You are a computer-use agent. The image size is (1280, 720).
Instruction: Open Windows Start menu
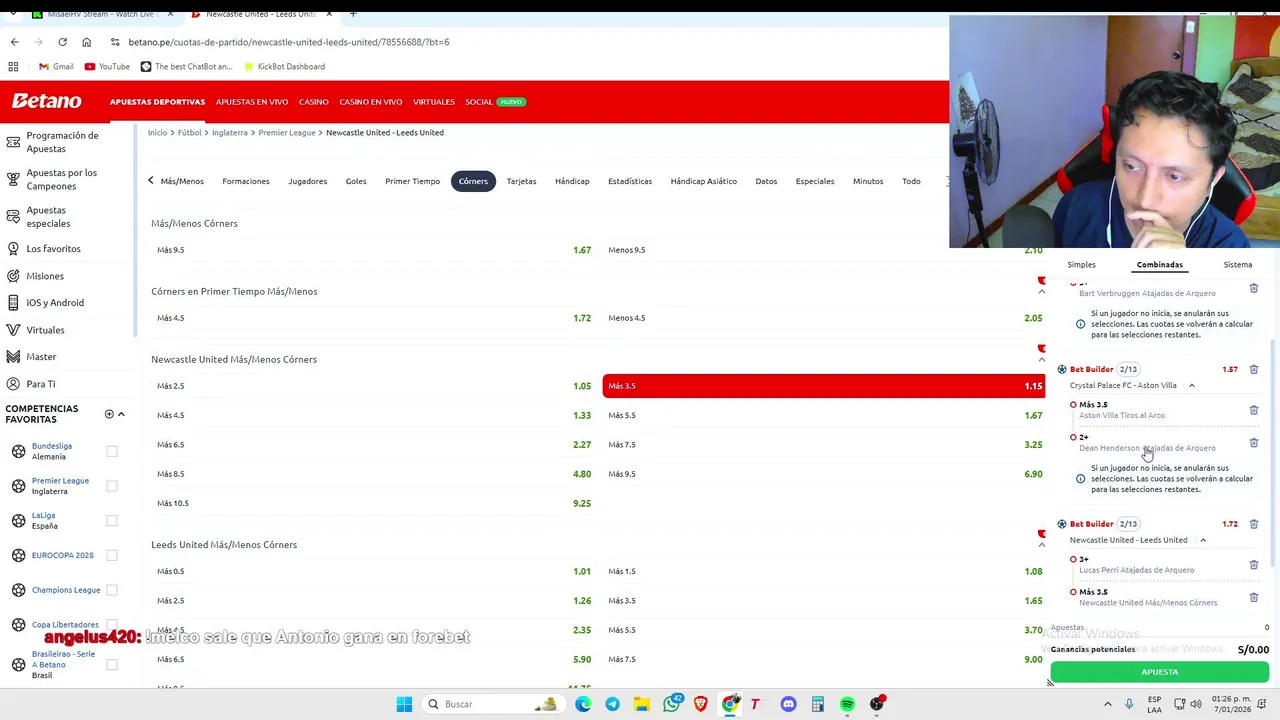pyautogui.click(x=404, y=704)
